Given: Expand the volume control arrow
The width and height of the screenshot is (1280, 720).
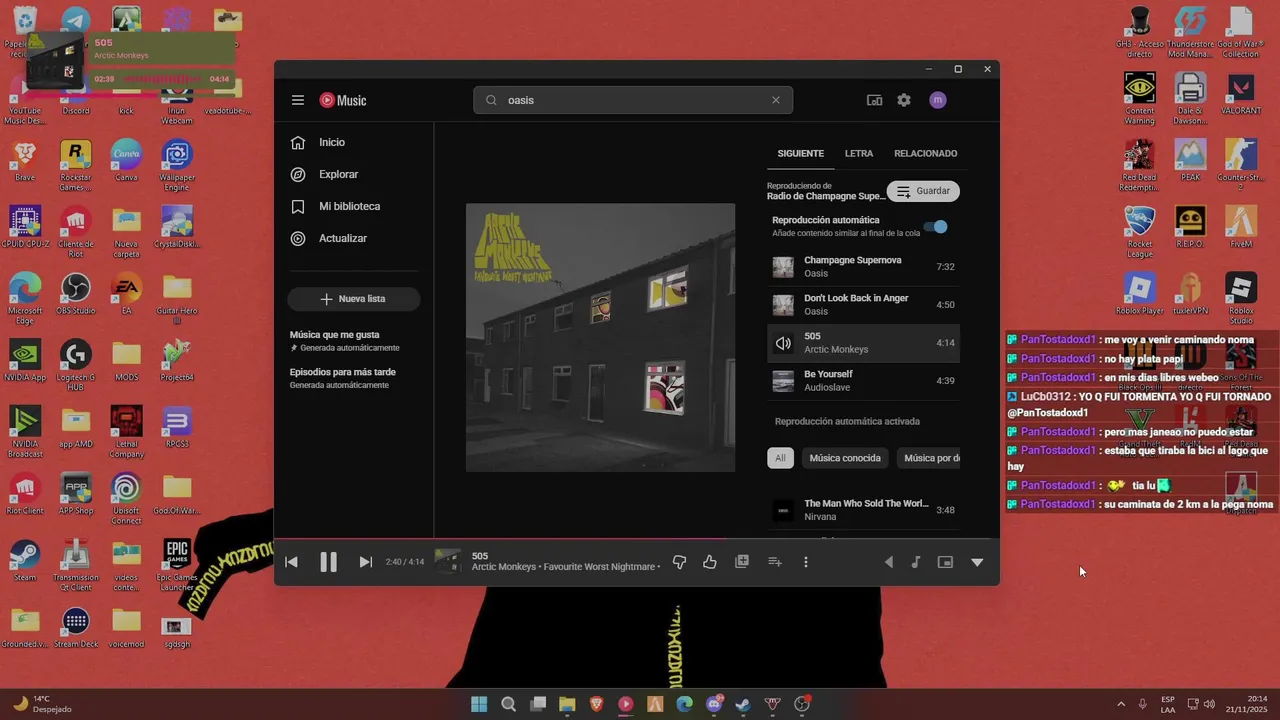Looking at the screenshot, I should coord(889,562).
